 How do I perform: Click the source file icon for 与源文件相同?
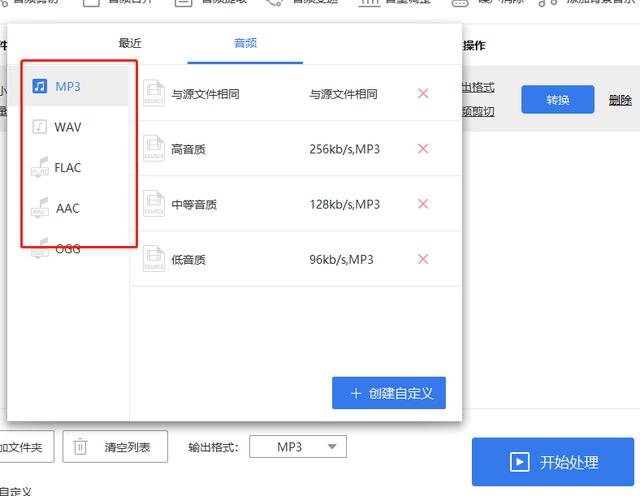pyautogui.click(x=154, y=93)
